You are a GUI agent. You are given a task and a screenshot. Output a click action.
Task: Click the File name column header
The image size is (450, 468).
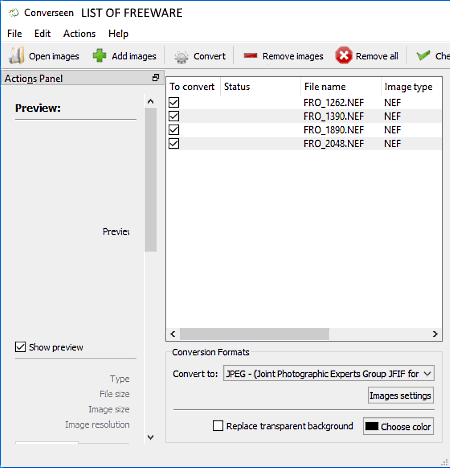(x=341, y=87)
